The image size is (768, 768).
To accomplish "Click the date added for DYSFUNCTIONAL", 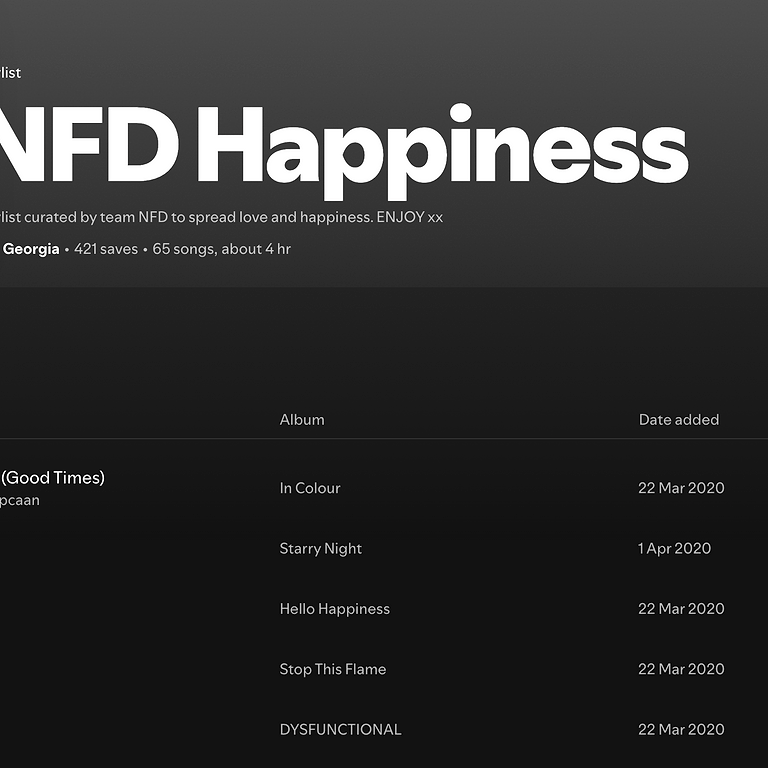I will (x=681, y=729).
